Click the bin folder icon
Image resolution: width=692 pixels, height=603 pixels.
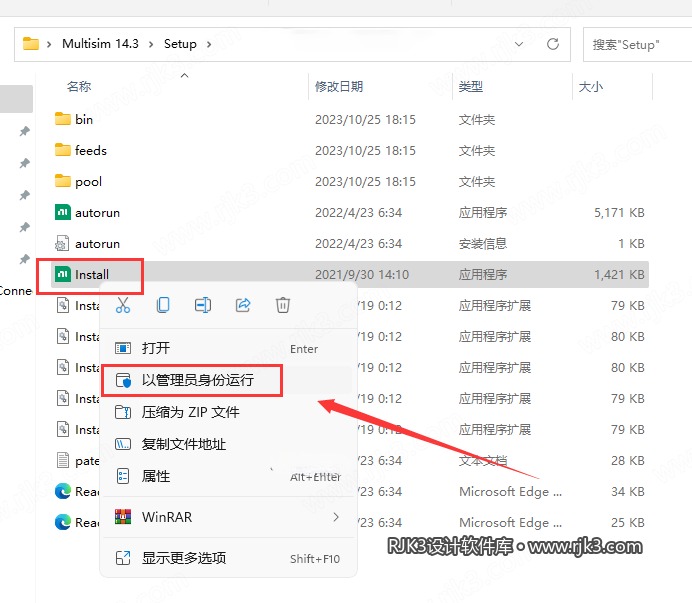coord(63,119)
